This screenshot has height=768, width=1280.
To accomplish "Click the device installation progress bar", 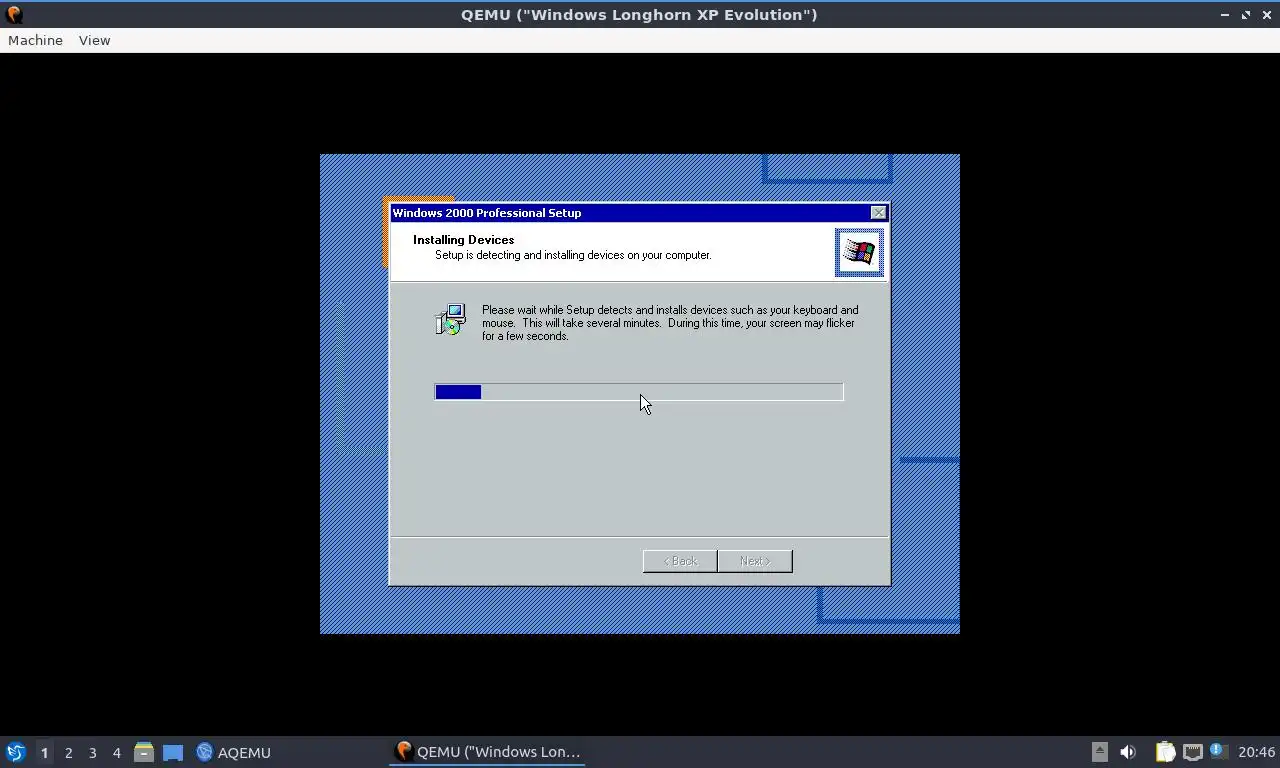I will (639, 392).
